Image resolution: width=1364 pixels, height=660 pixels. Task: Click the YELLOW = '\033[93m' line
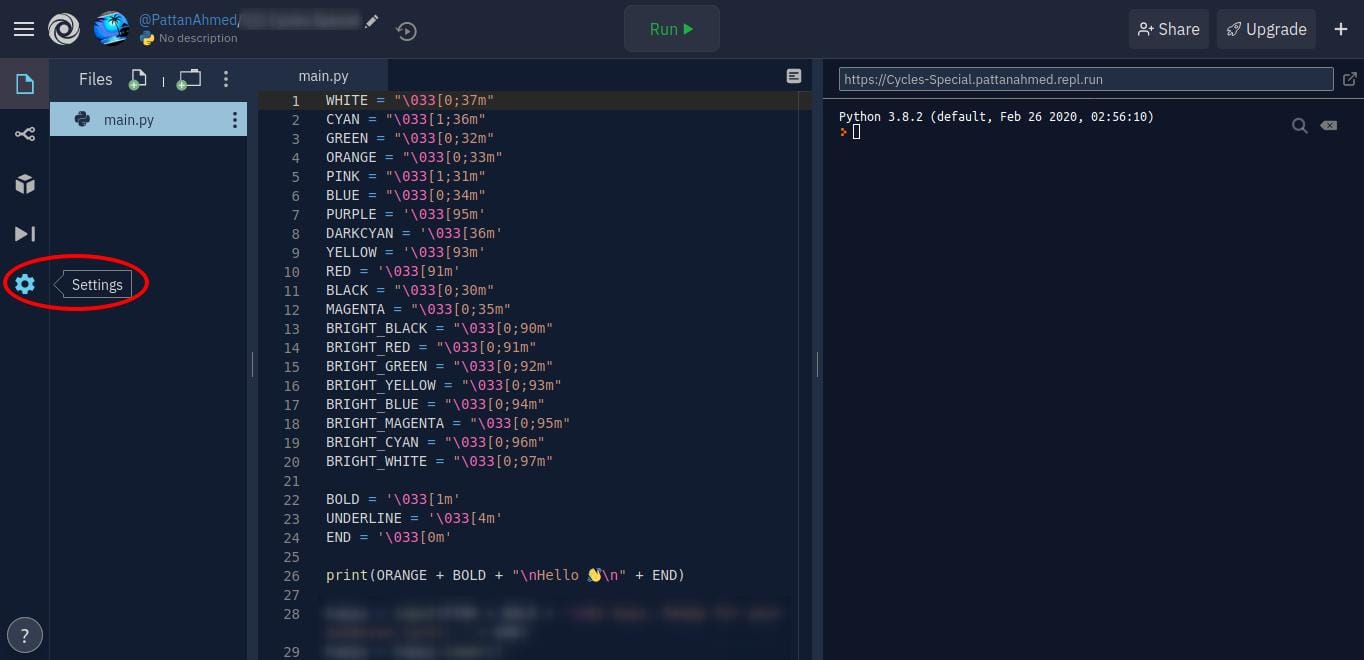coord(406,253)
